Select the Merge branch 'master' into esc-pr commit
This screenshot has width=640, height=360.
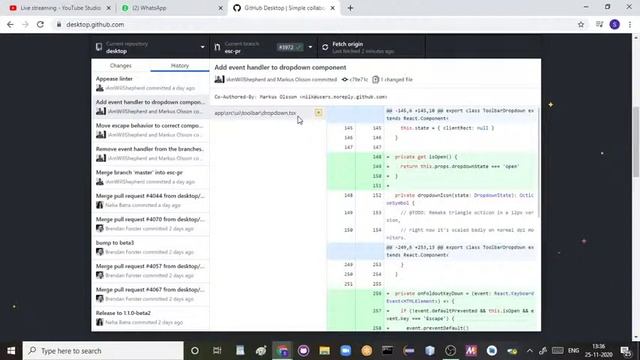[x=151, y=177]
